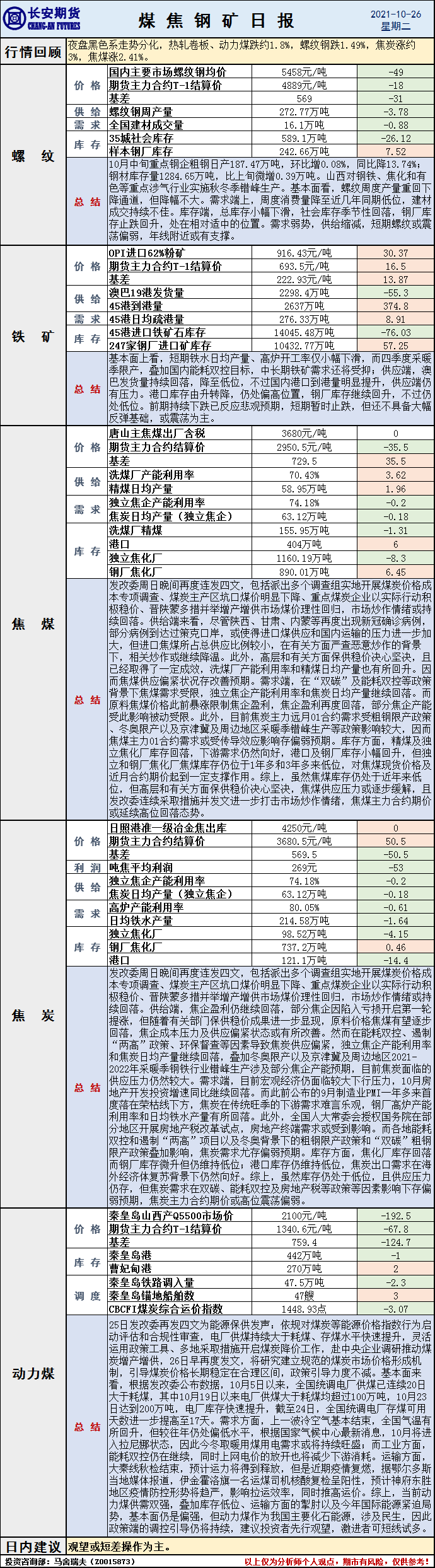Screen dimensions: 435x1568
Task: Click the 螺纹钢周产量 row label
Action: (141, 112)
